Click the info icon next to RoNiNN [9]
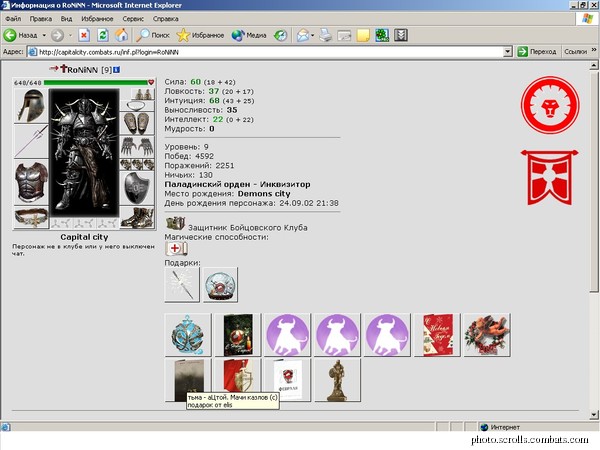Viewport: 600px width, 450px height. tap(117, 70)
